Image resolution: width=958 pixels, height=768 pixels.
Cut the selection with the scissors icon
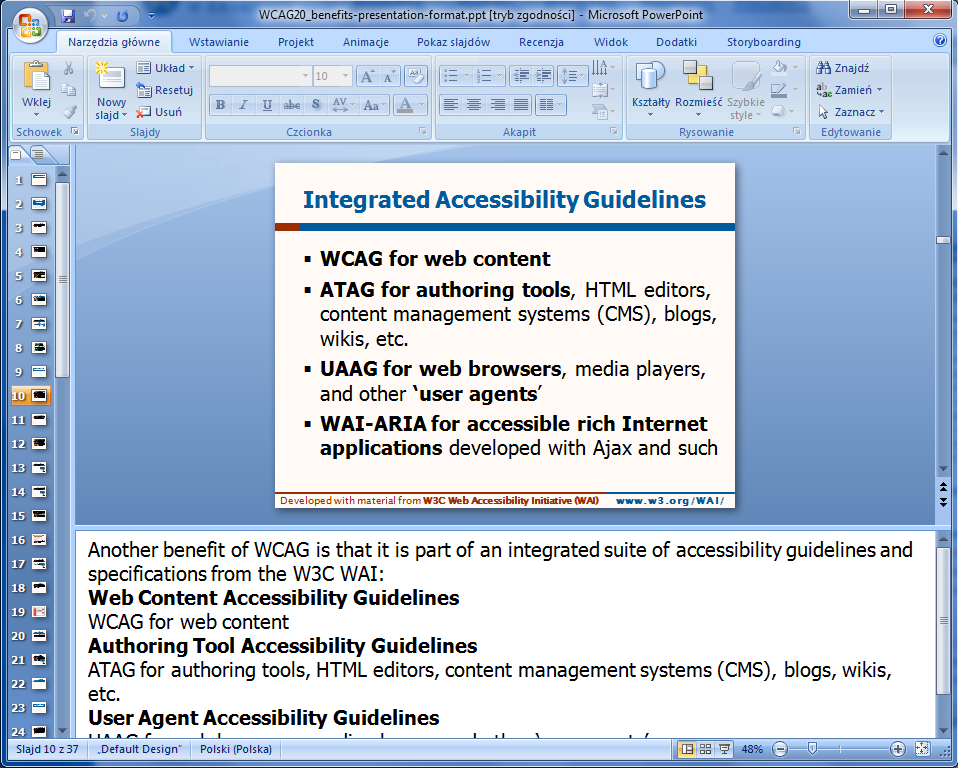[69, 68]
